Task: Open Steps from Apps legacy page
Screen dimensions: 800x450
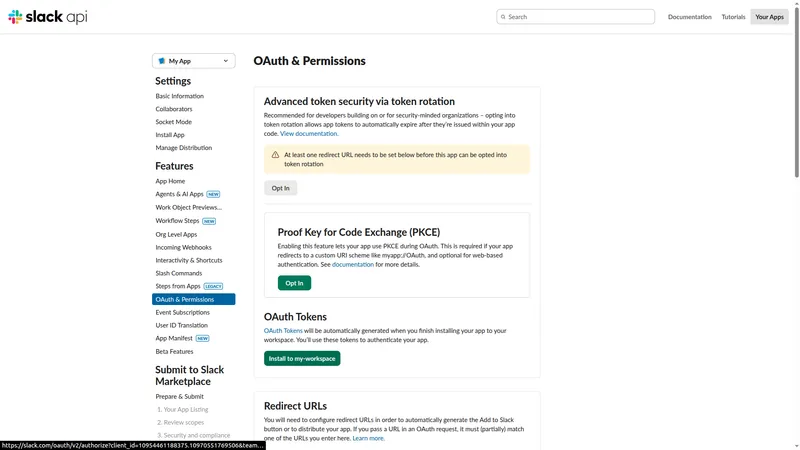Action: pyautogui.click(x=178, y=286)
